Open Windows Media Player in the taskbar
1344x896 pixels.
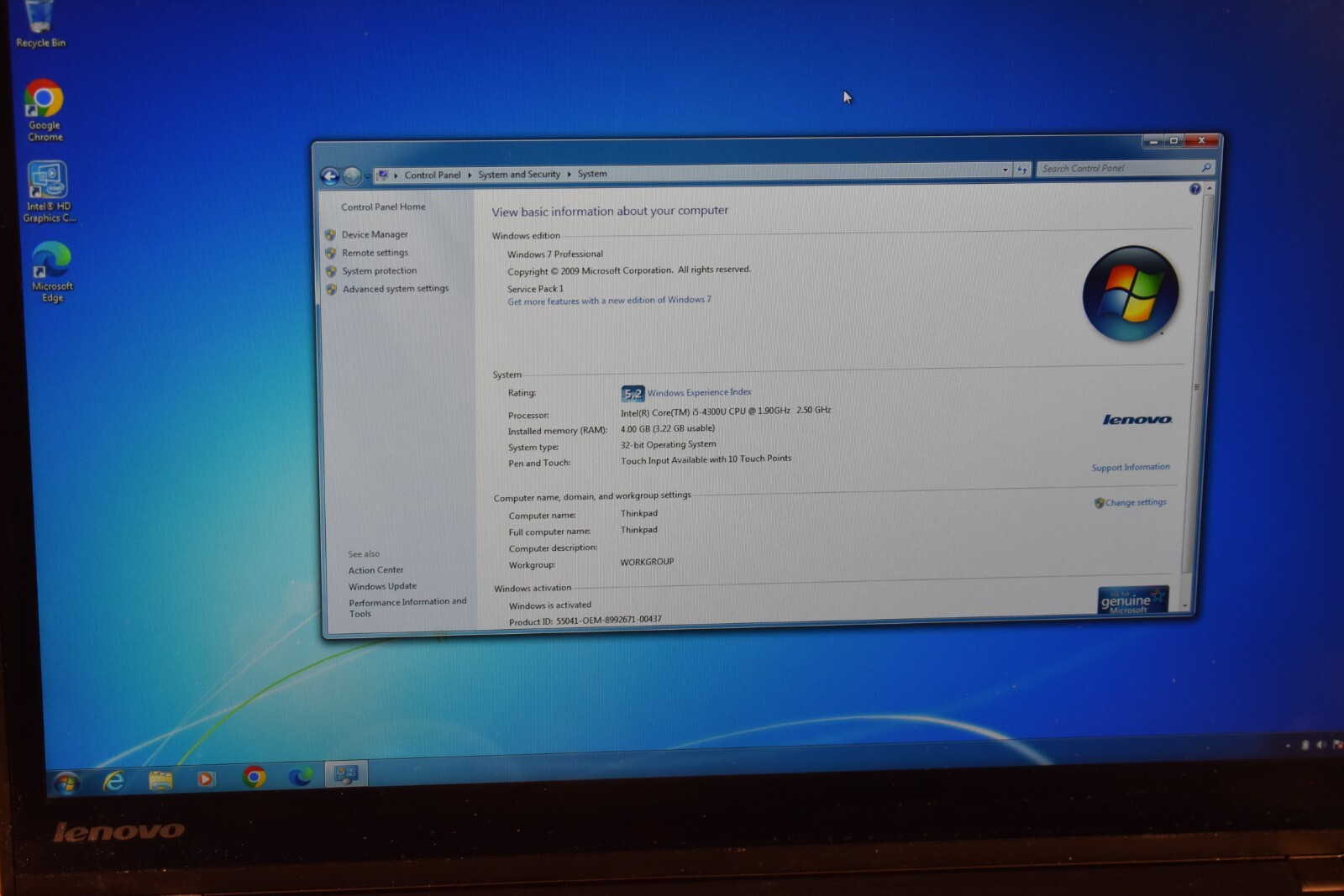206,779
